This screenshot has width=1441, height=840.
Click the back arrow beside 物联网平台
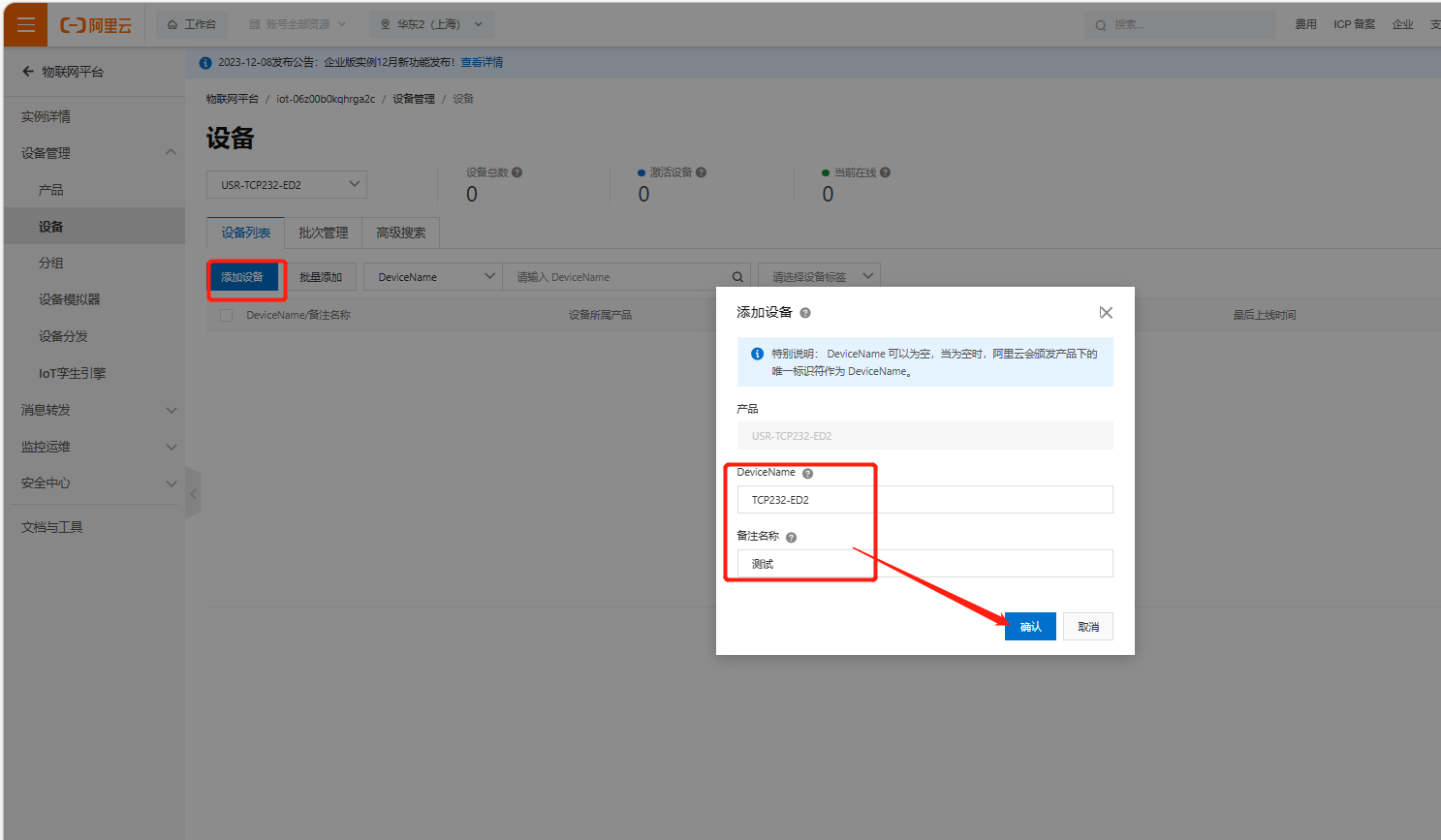[x=28, y=72]
